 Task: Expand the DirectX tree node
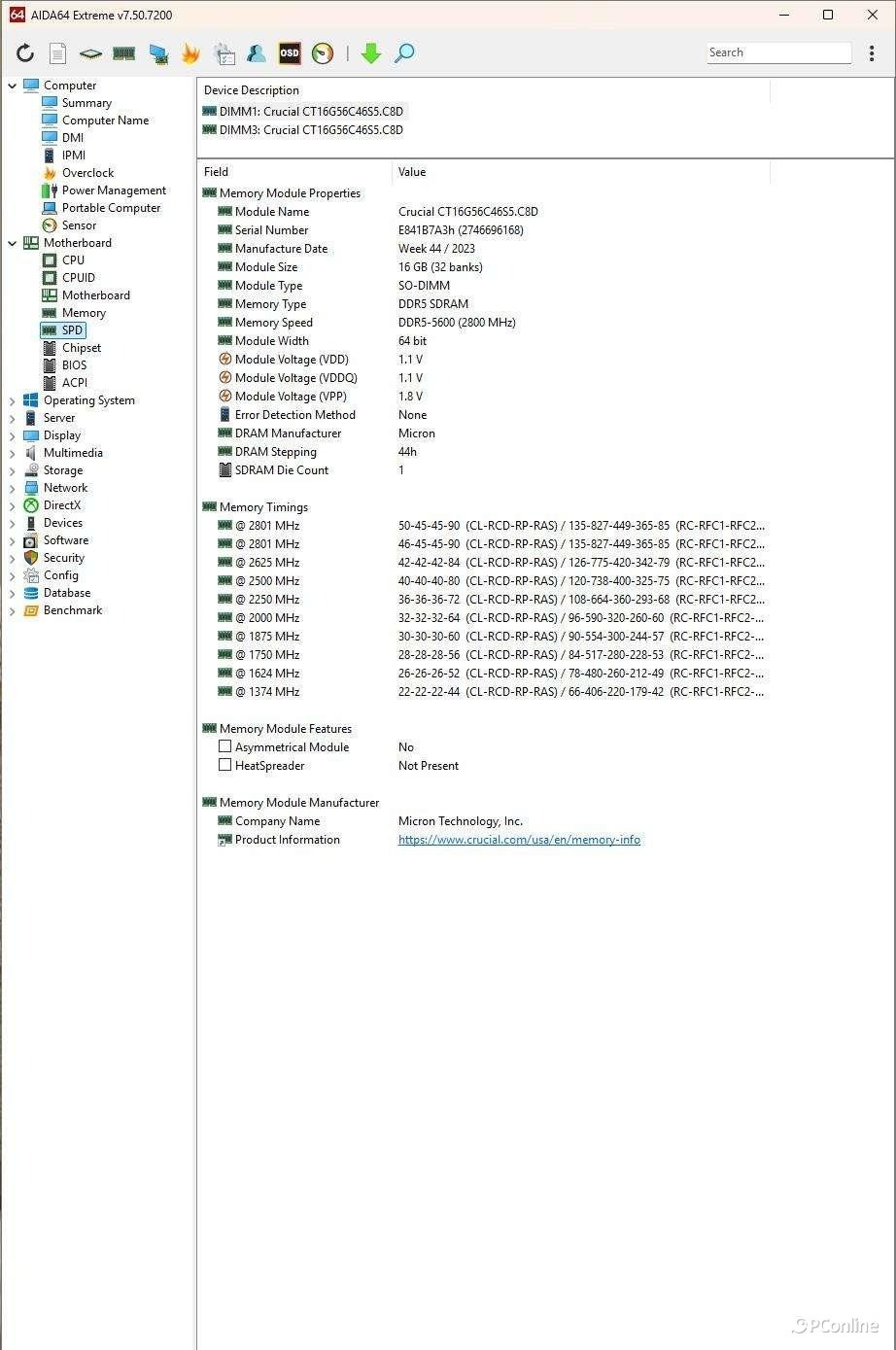click(x=13, y=505)
